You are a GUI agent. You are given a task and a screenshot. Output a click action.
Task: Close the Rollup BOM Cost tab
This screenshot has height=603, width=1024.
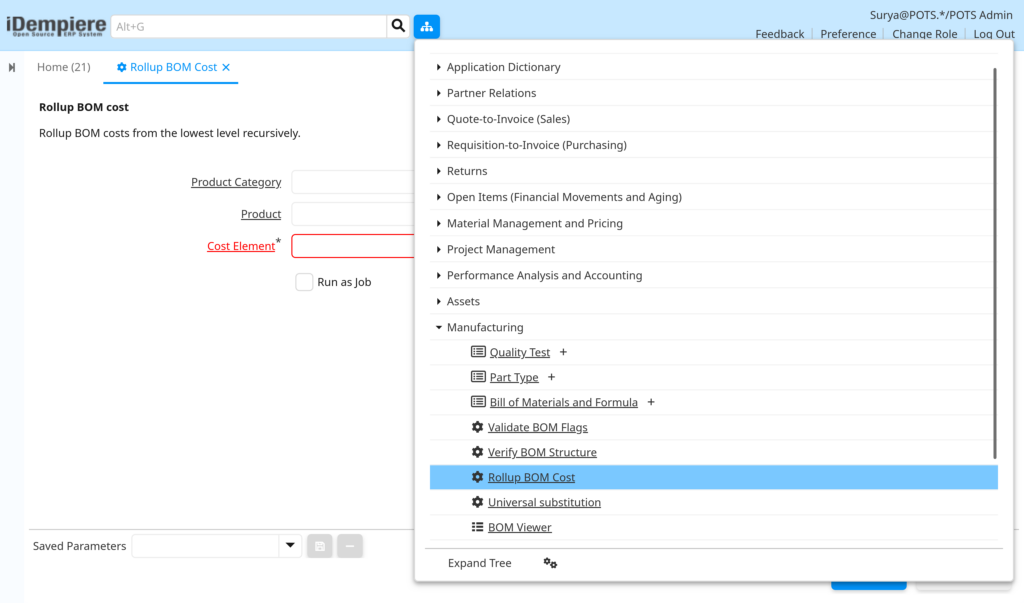pyautogui.click(x=226, y=67)
